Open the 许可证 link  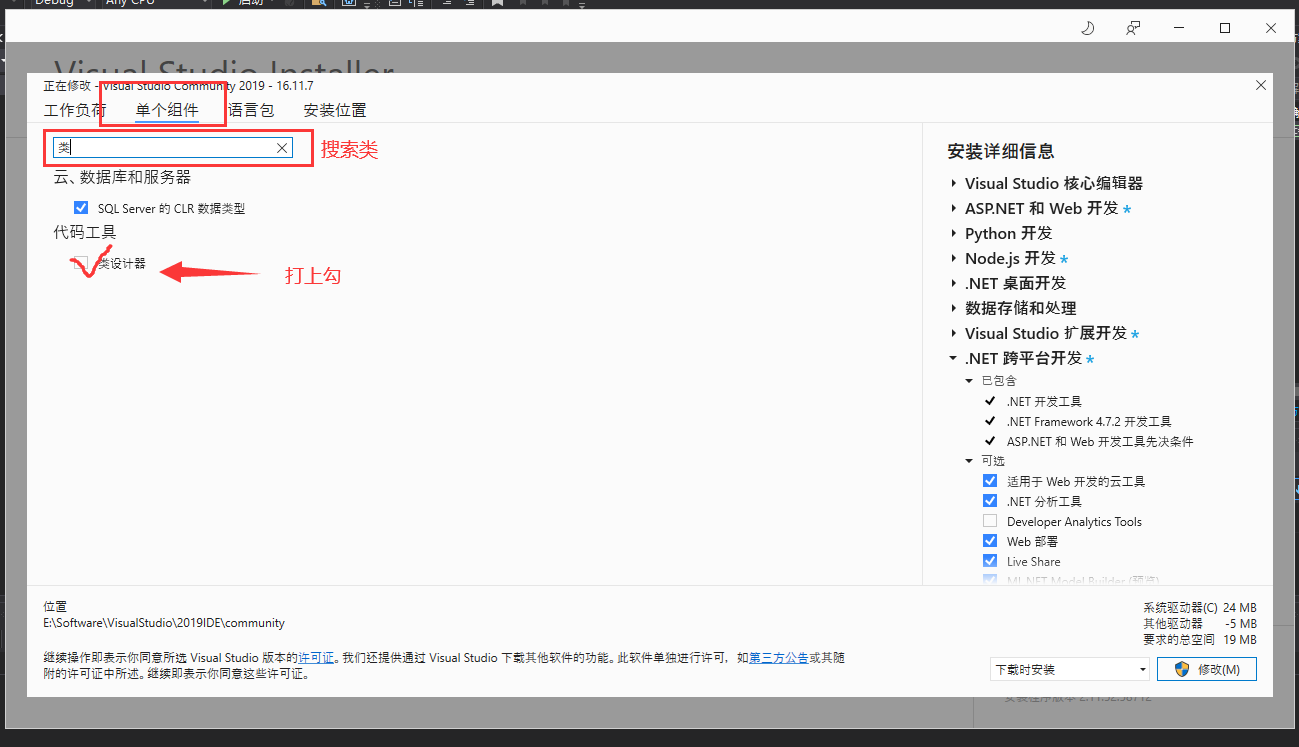[317, 658]
